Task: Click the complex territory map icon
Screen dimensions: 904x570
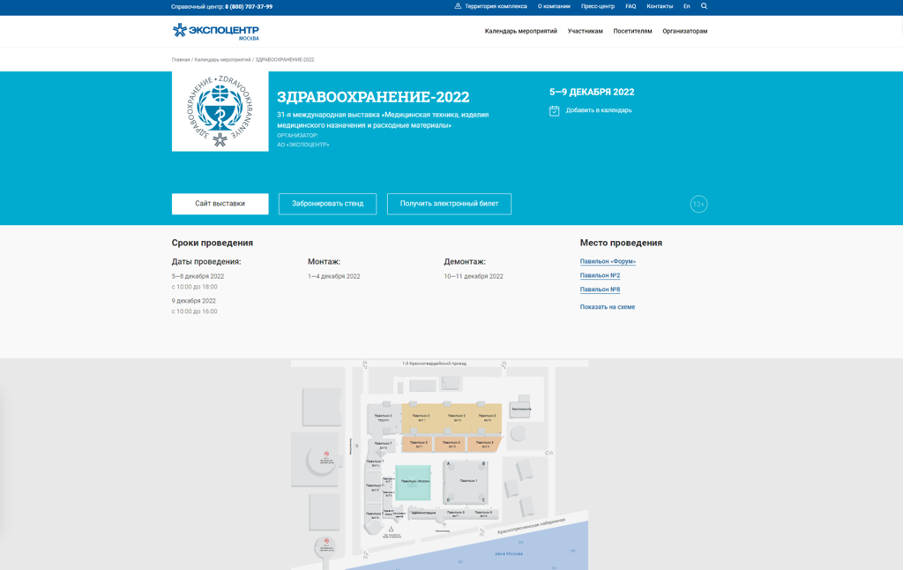Action: pyautogui.click(x=458, y=6)
